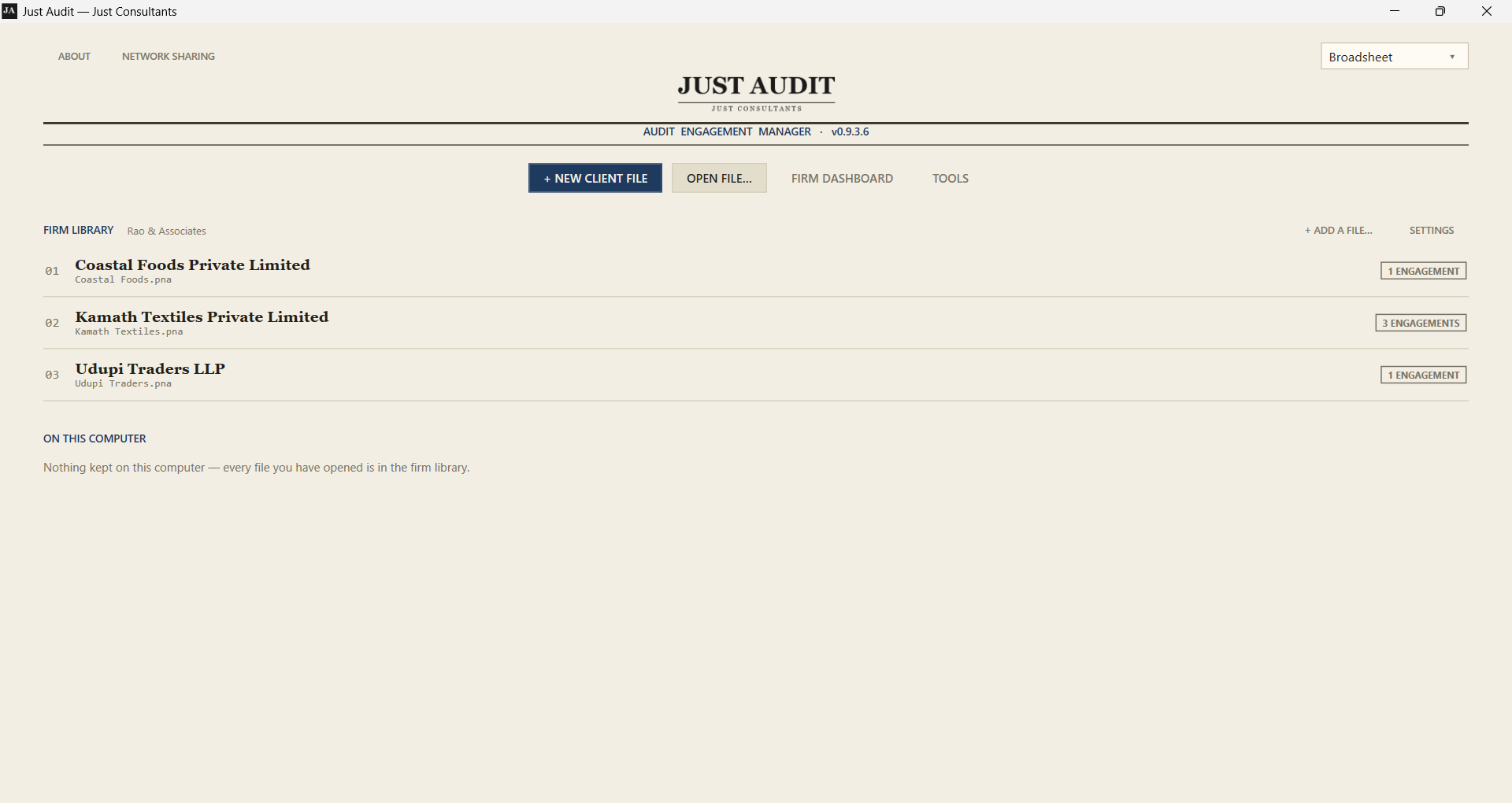
Task: Open firm library Settings
Action: click(x=1432, y=231)
